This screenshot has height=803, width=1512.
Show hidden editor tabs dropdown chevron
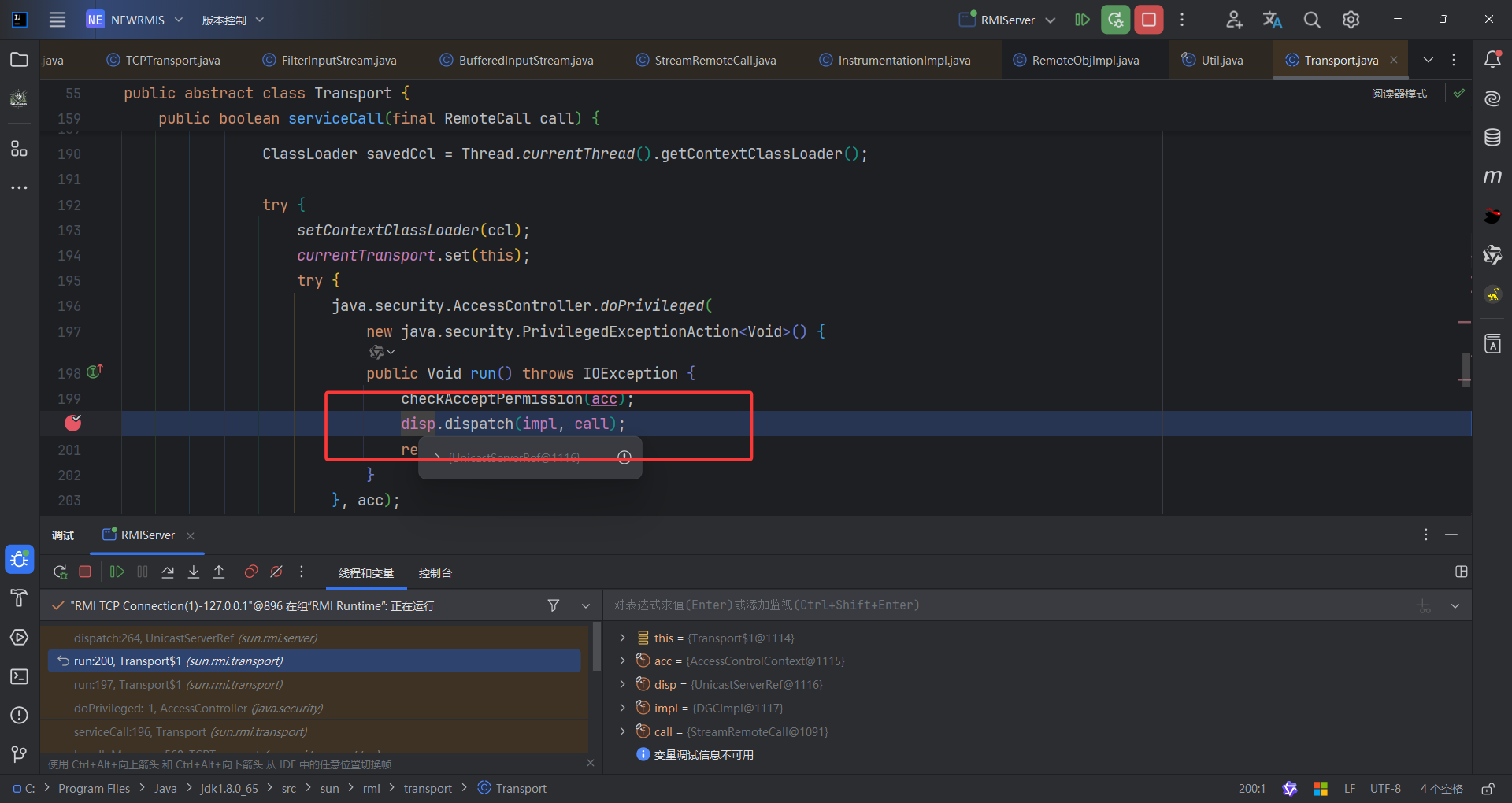[x=1429, y=60]
